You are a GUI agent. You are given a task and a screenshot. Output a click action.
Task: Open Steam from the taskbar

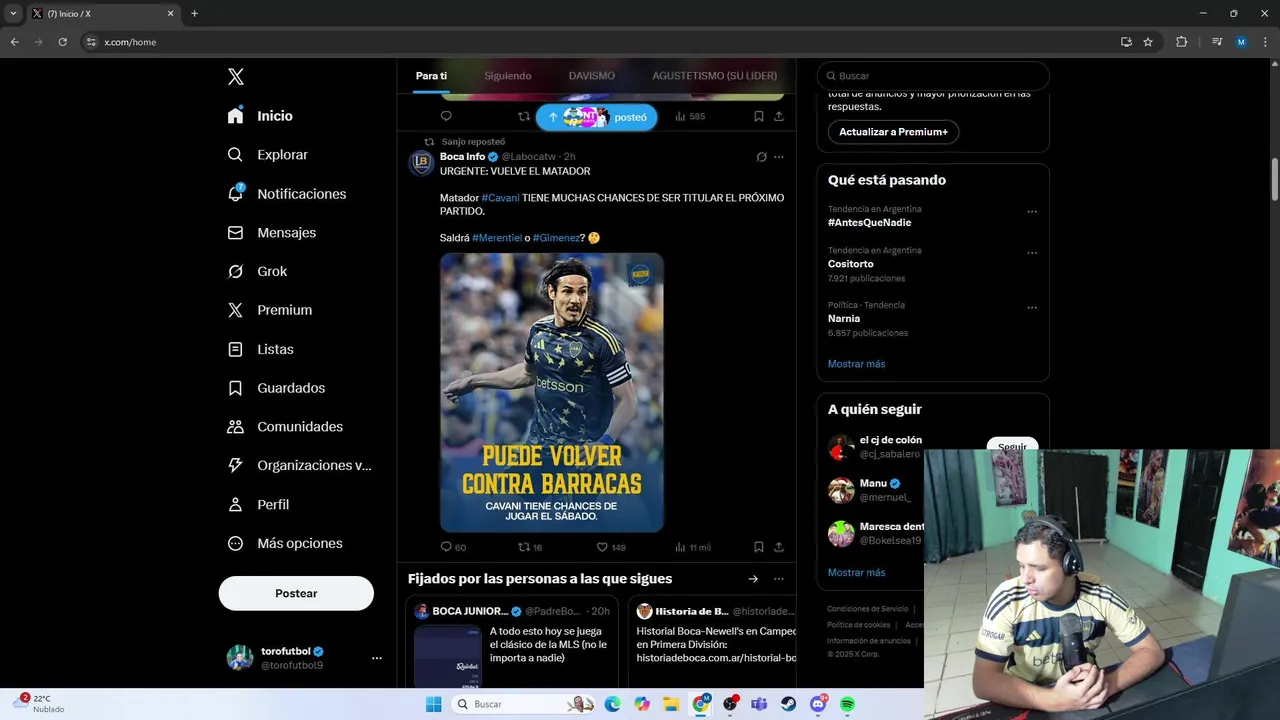pyautogui.click(x=788, y=704)
